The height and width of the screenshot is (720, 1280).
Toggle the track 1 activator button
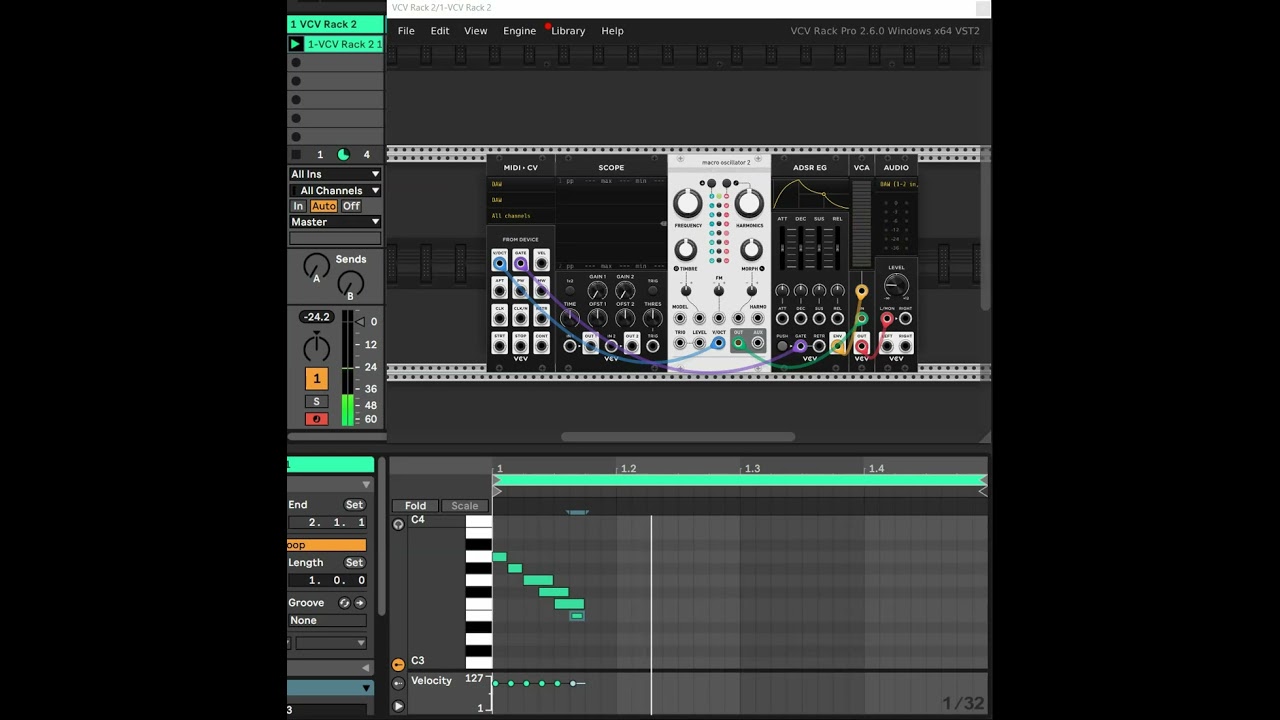(x=317, y=378)
